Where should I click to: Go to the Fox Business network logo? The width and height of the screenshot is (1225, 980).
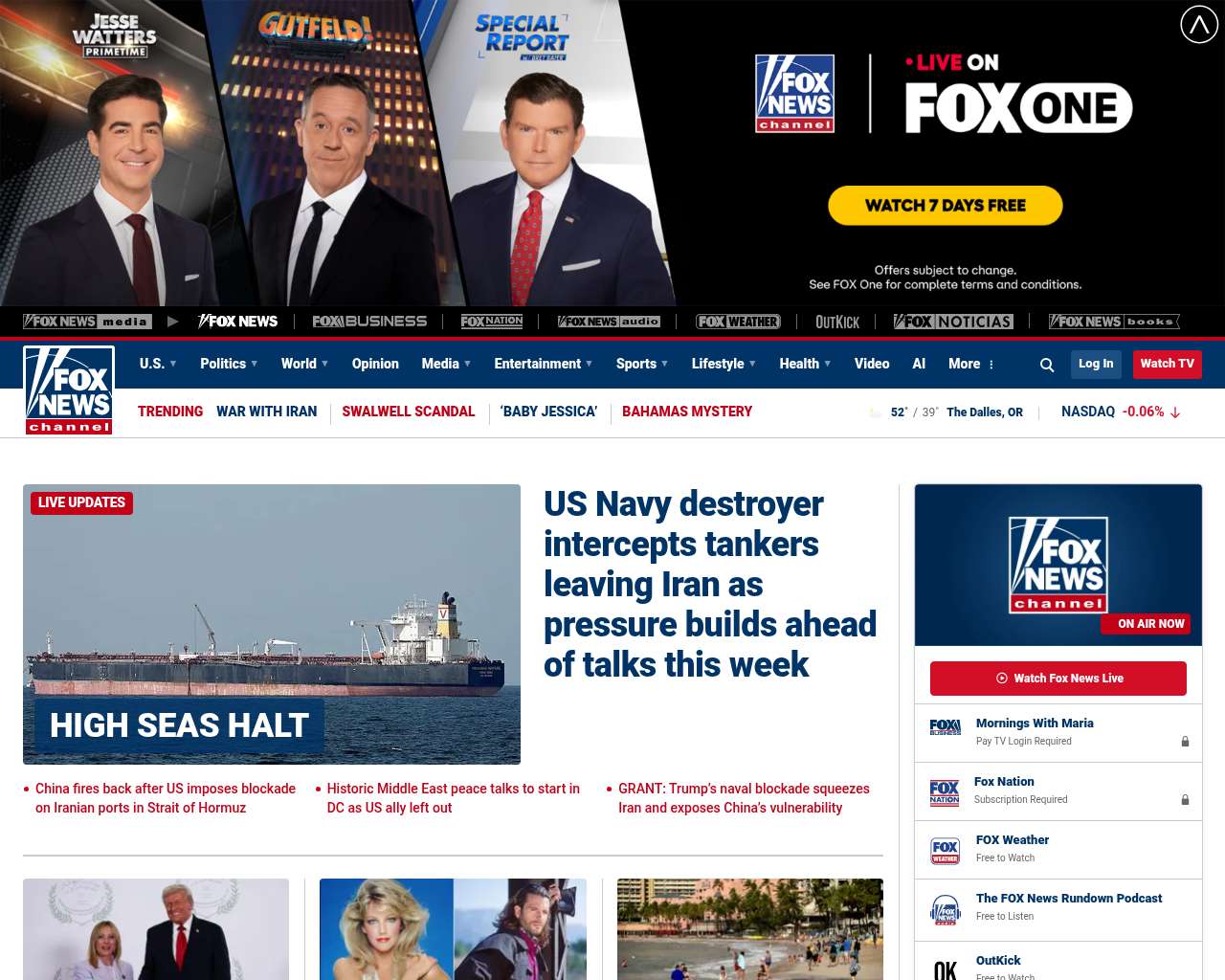(x=369, y=322)
